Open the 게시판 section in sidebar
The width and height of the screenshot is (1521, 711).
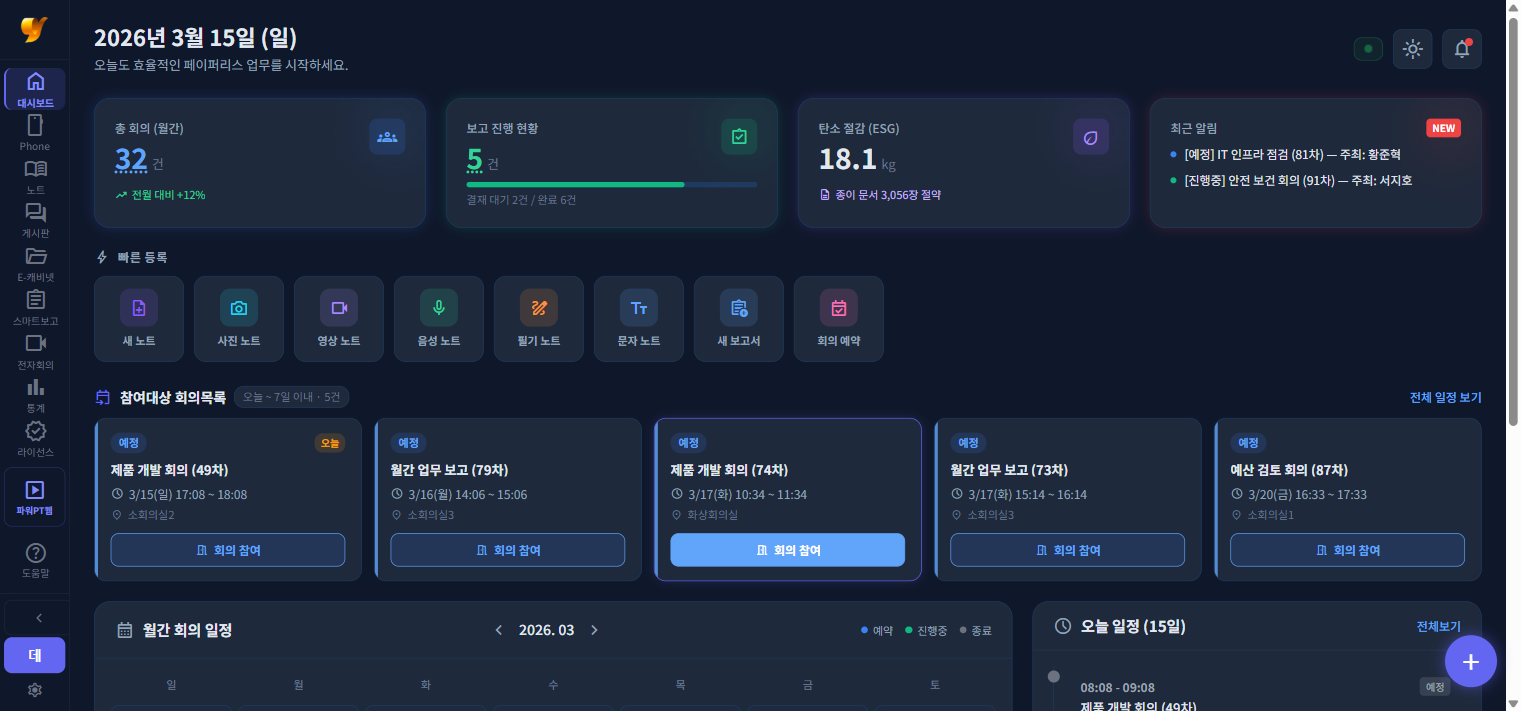point(35,220)
